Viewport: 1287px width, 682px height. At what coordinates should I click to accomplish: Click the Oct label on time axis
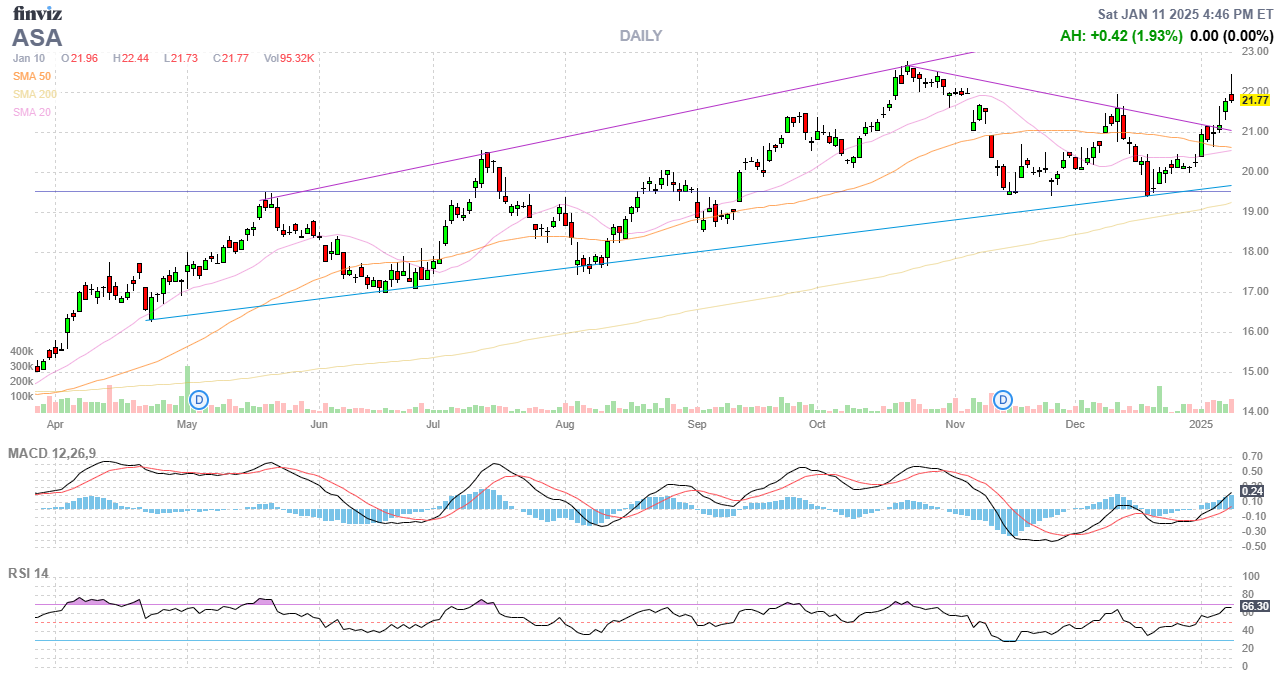pyautogui.click(x=817, y=425)
